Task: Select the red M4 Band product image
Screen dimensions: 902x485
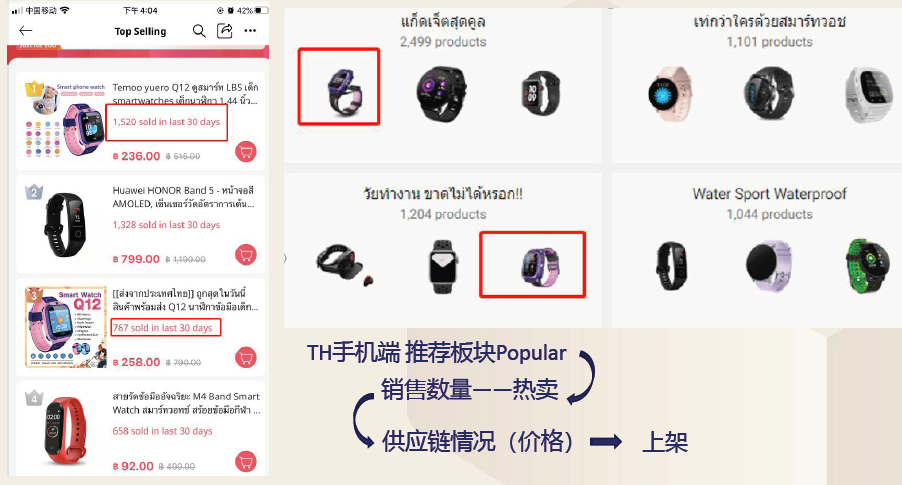Action: click(65, 430)
